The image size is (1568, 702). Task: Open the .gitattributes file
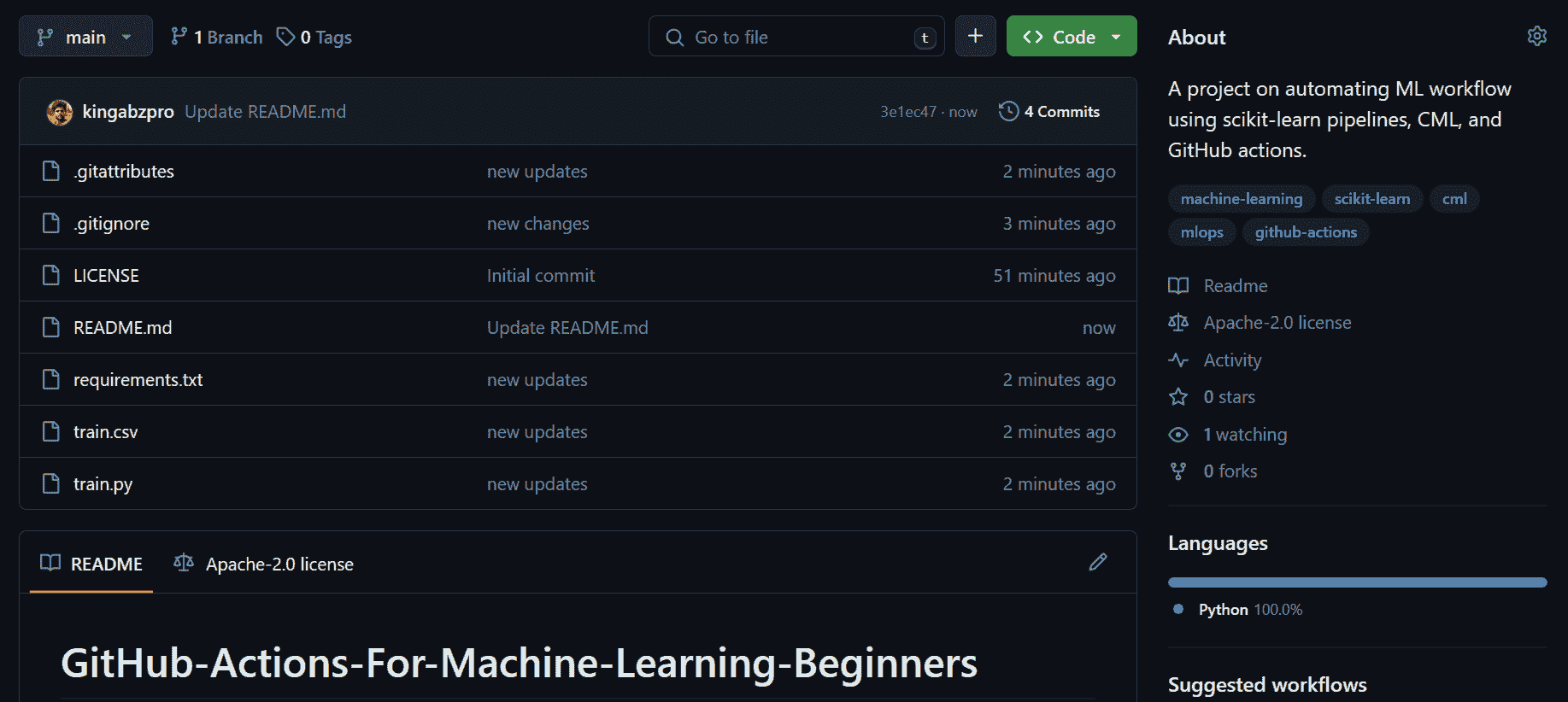(124, 172)
